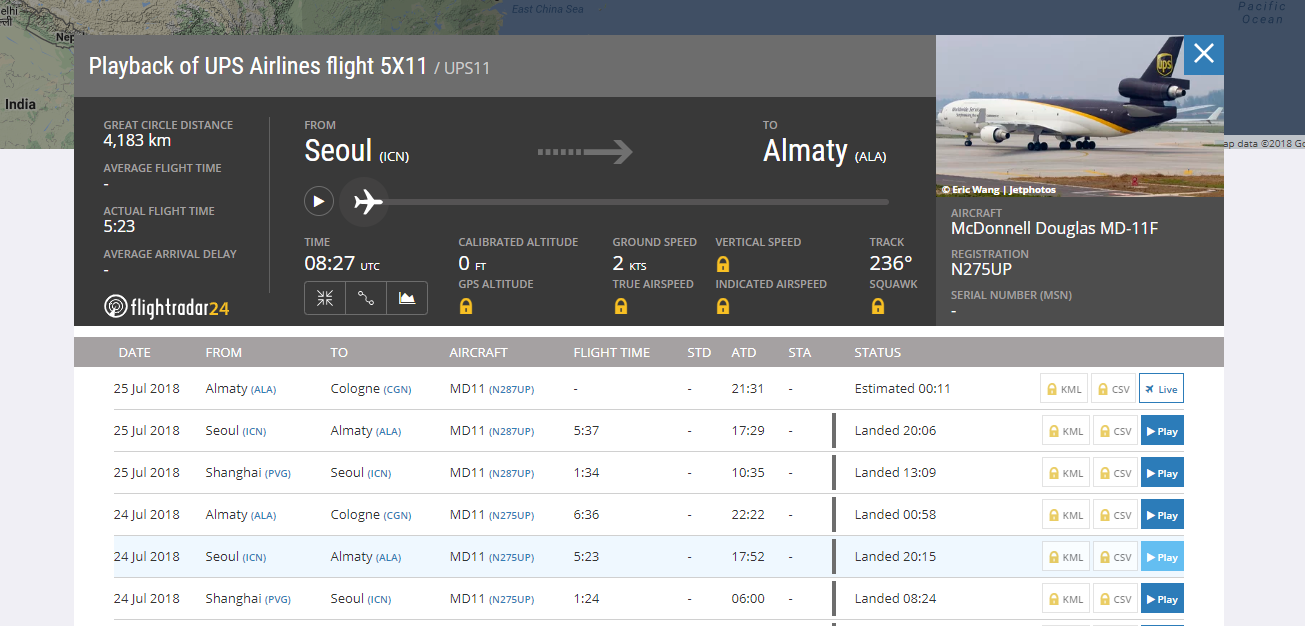Click the 'Seoul (ICN)' origin heading
Image resolution: width=1305 pixels, height=626 pixels.
tap(357, 151)
